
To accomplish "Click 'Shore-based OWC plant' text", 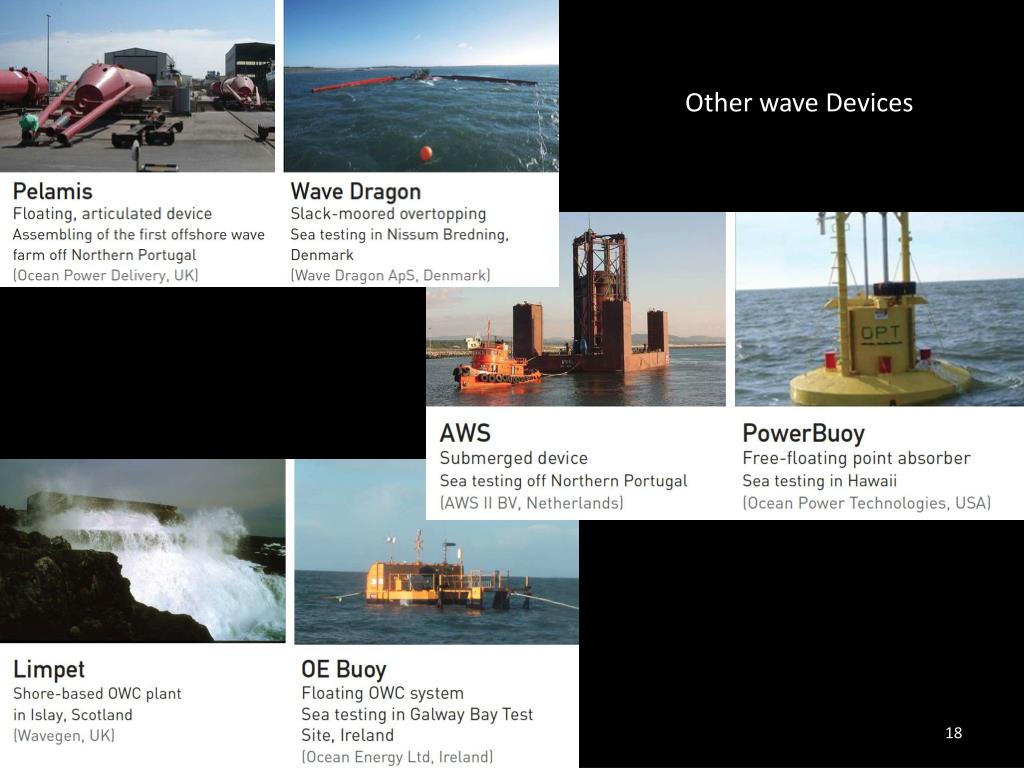I will click(97, 694).
